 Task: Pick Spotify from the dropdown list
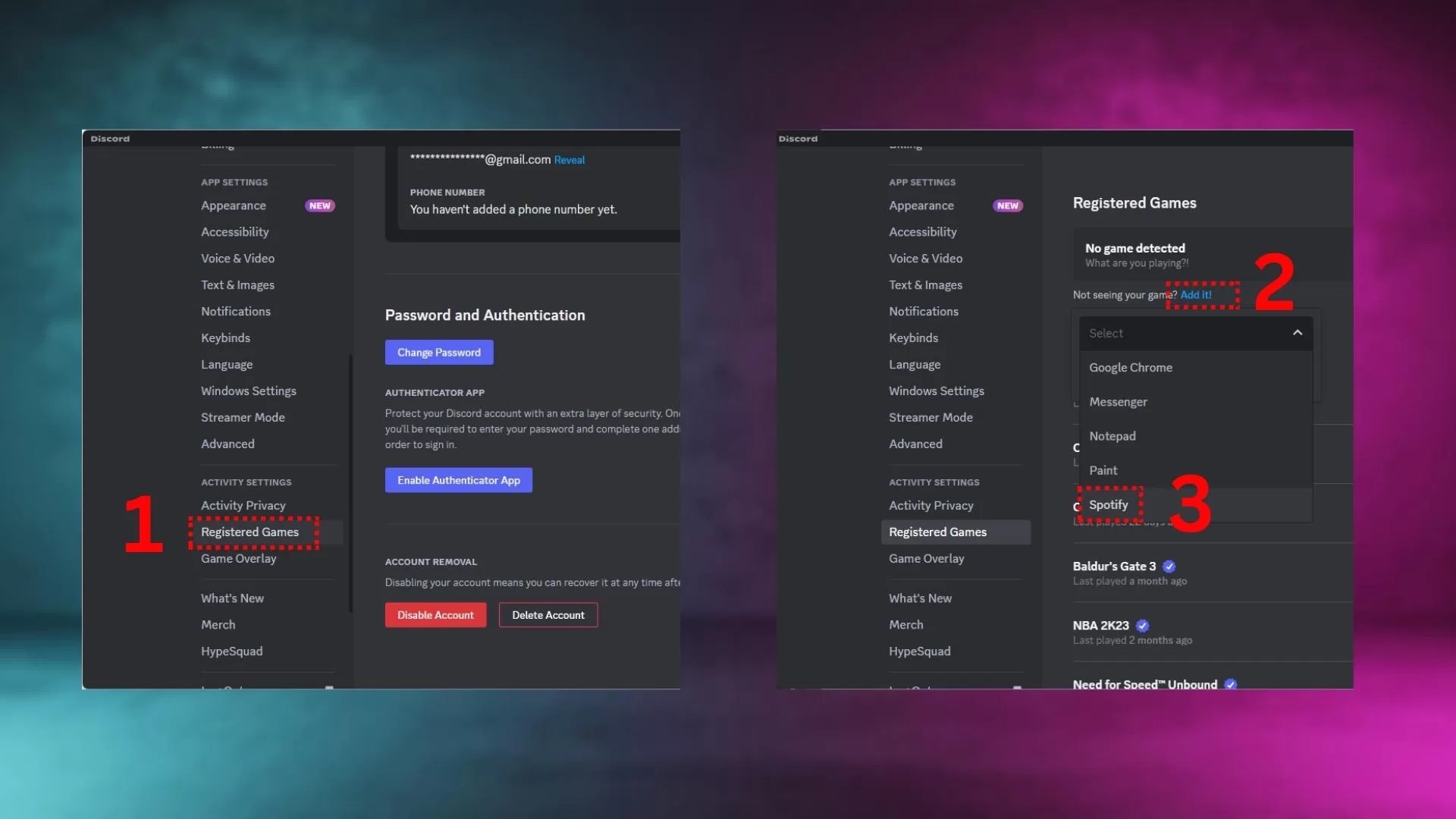pos(1109,504)
